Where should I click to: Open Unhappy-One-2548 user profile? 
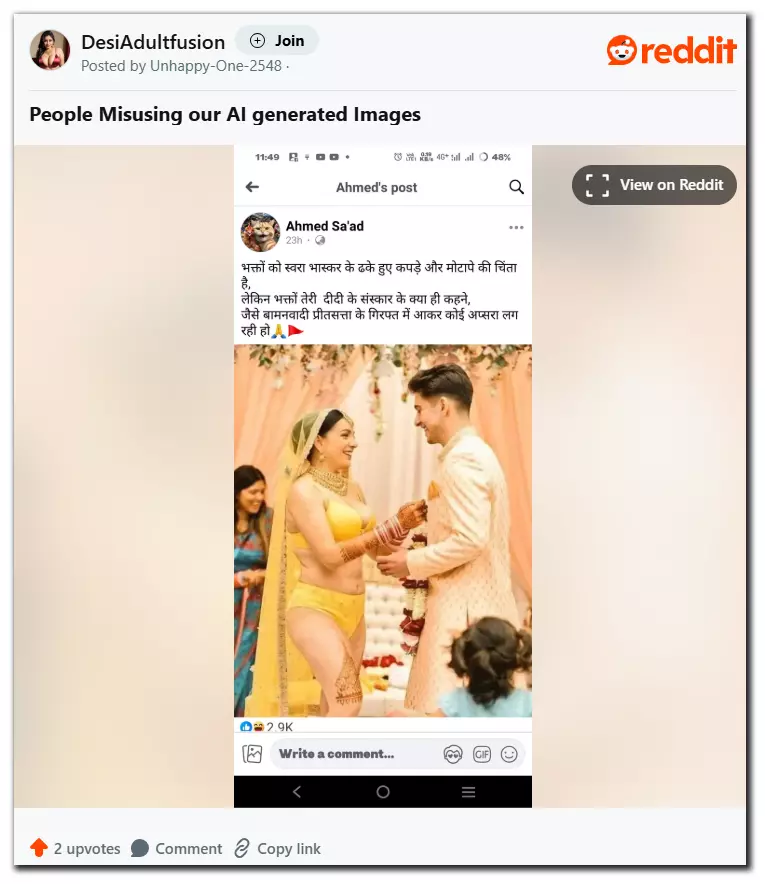(215, 66)
